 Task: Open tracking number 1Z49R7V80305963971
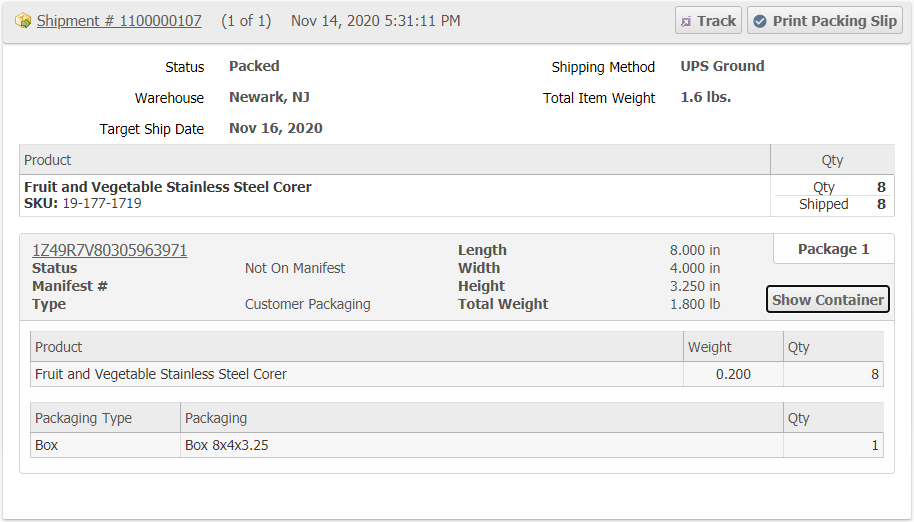click(x=110, y=250)
